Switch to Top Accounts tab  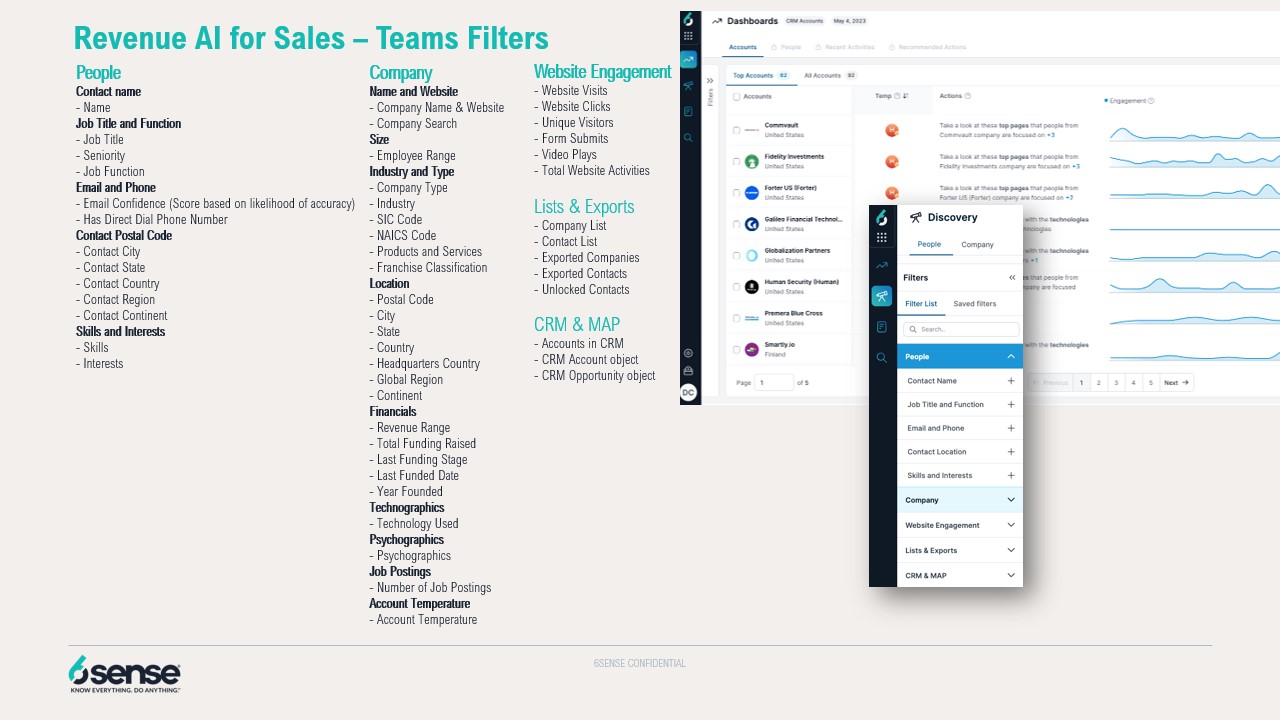761,76
